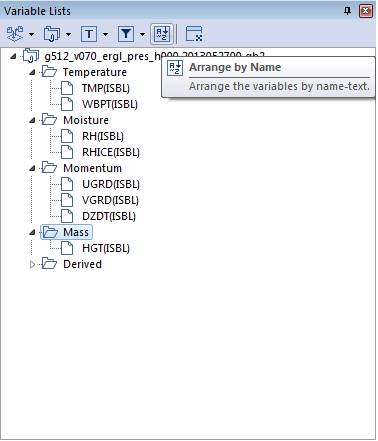The width and height of the screenshot is (378, 441).
Task: Click the UGRD(ISBL) document icon
Action: [67, 184]
